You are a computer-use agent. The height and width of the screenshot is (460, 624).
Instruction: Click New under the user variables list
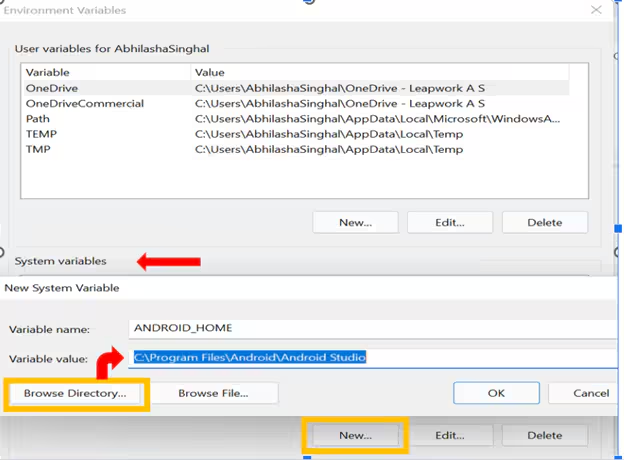click(x=355, y=222)
